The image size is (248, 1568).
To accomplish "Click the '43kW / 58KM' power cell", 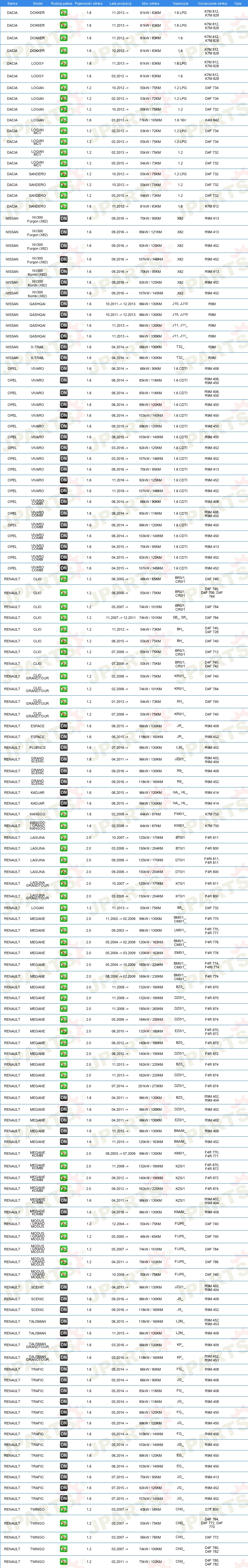I will (x=151, y=1509).
